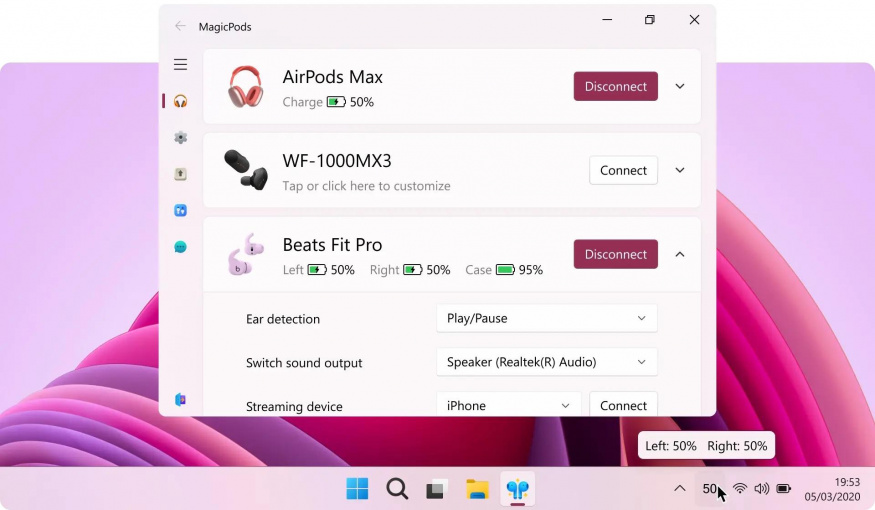Click the 'Switch sound output' label
Screen dimensions: 875x510
click(x=304, y=363)
